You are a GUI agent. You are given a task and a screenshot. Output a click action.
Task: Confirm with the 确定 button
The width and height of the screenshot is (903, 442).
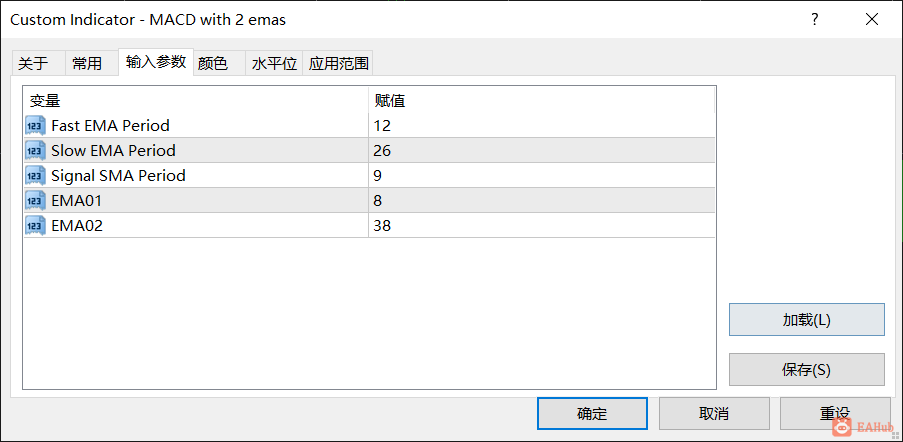click(x=592, y=414)
